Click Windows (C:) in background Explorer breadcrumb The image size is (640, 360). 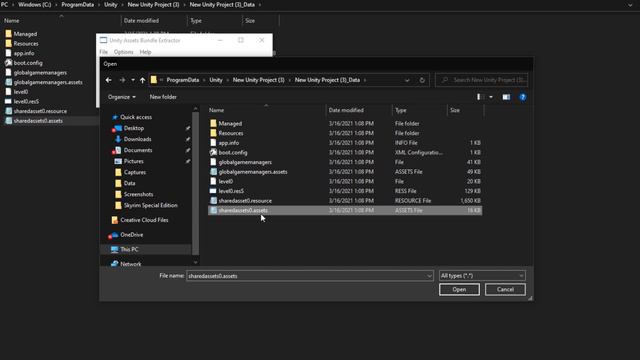(x=35, y=5)
